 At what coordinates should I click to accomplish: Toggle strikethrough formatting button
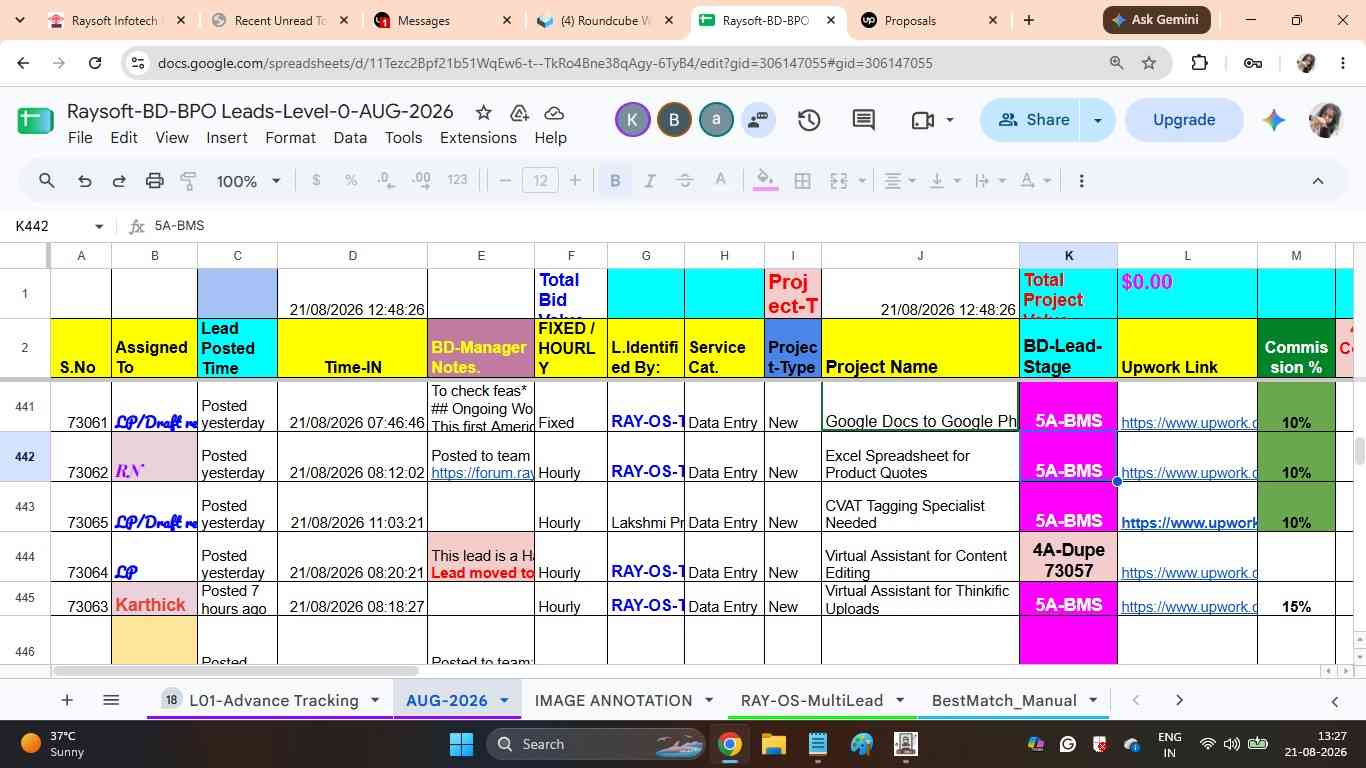point(685,181)
